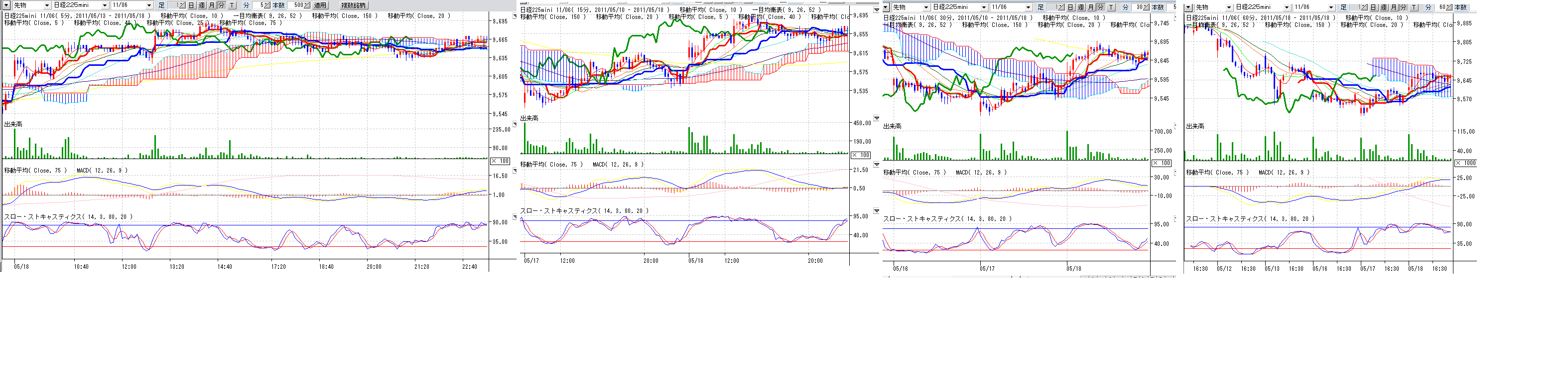Toggle the minute (分) bar button in the 60-minute chart
The height and width of the screenshot is (373, 1568).
point(1403,7)
